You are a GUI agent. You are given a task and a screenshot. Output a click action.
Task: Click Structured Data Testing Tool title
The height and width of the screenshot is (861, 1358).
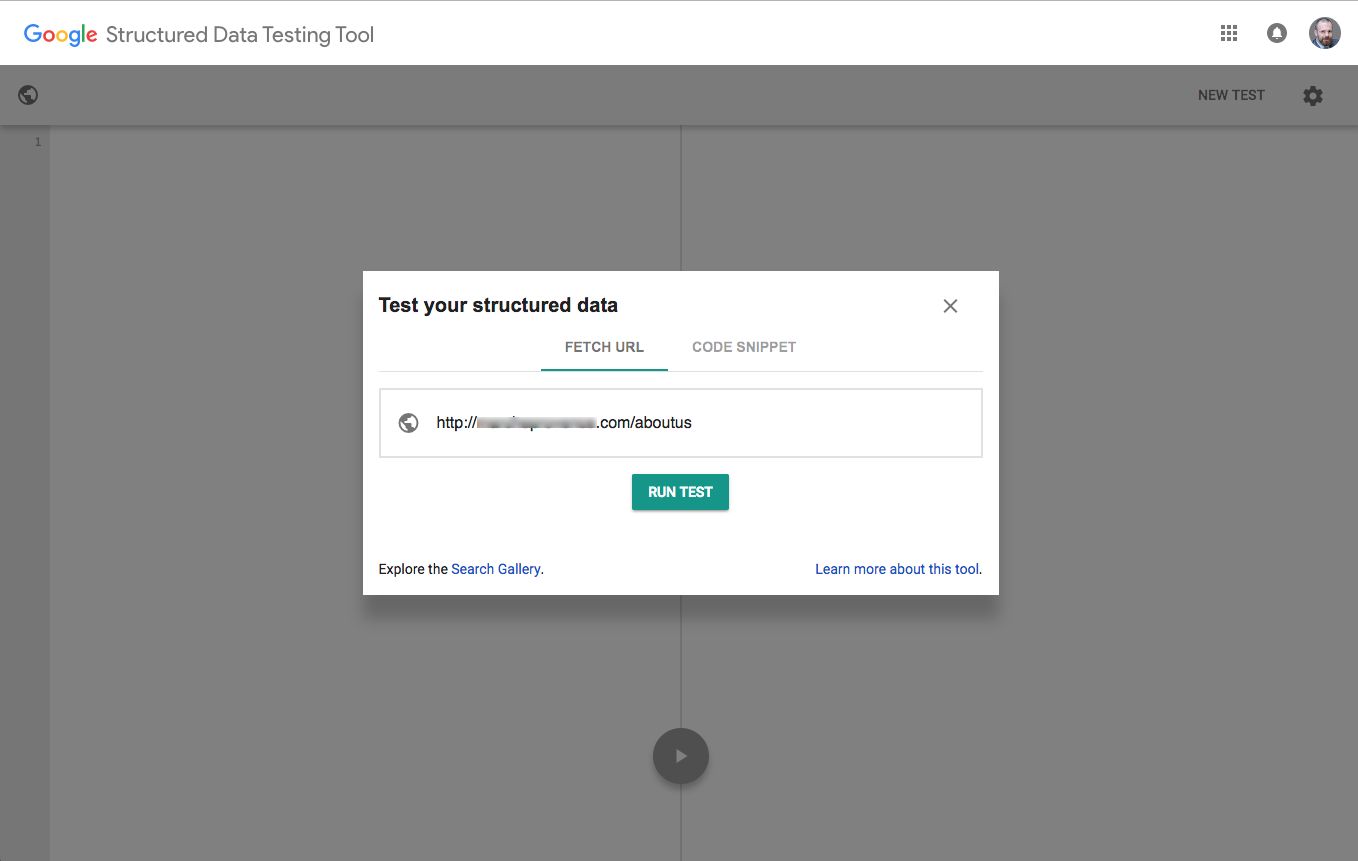(240, 34)
